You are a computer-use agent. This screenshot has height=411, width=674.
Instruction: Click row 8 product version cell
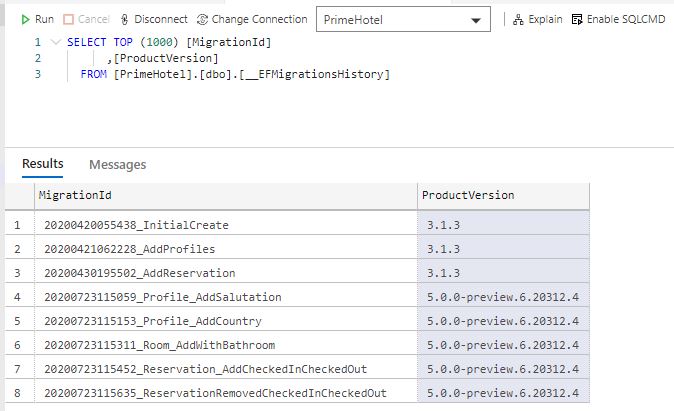point(503,393)
